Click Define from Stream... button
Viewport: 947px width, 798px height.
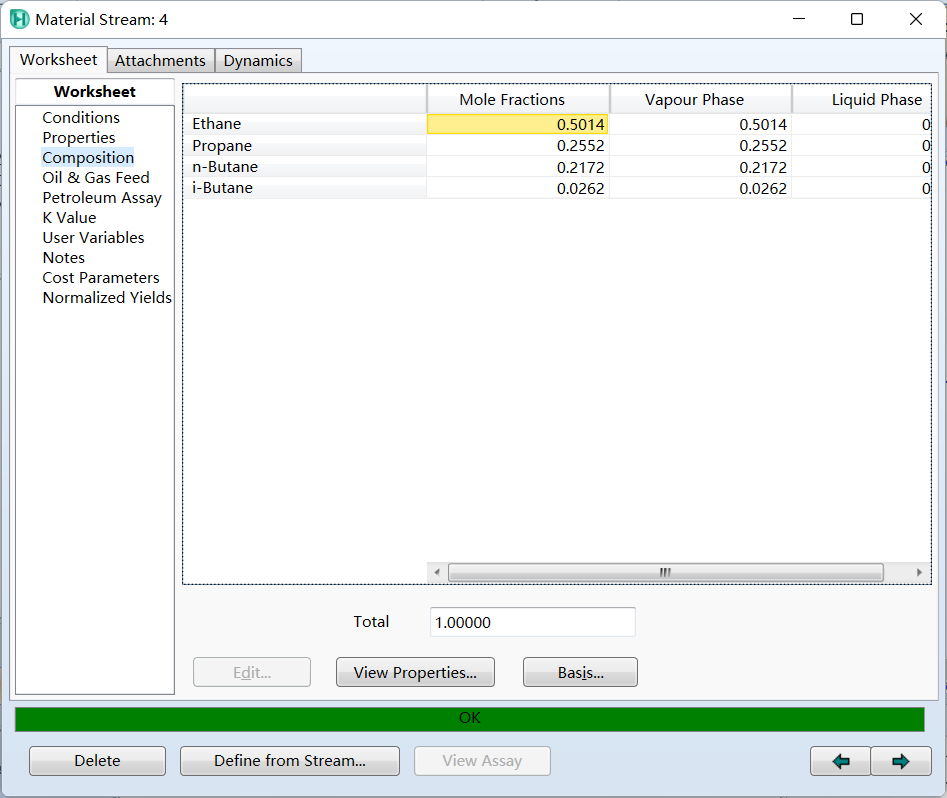(x=290, y=761)
